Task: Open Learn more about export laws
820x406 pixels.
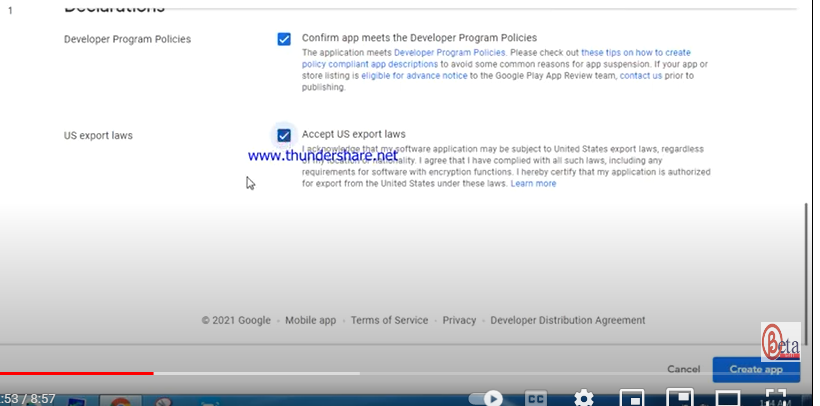Action: (x=533, y=184)
